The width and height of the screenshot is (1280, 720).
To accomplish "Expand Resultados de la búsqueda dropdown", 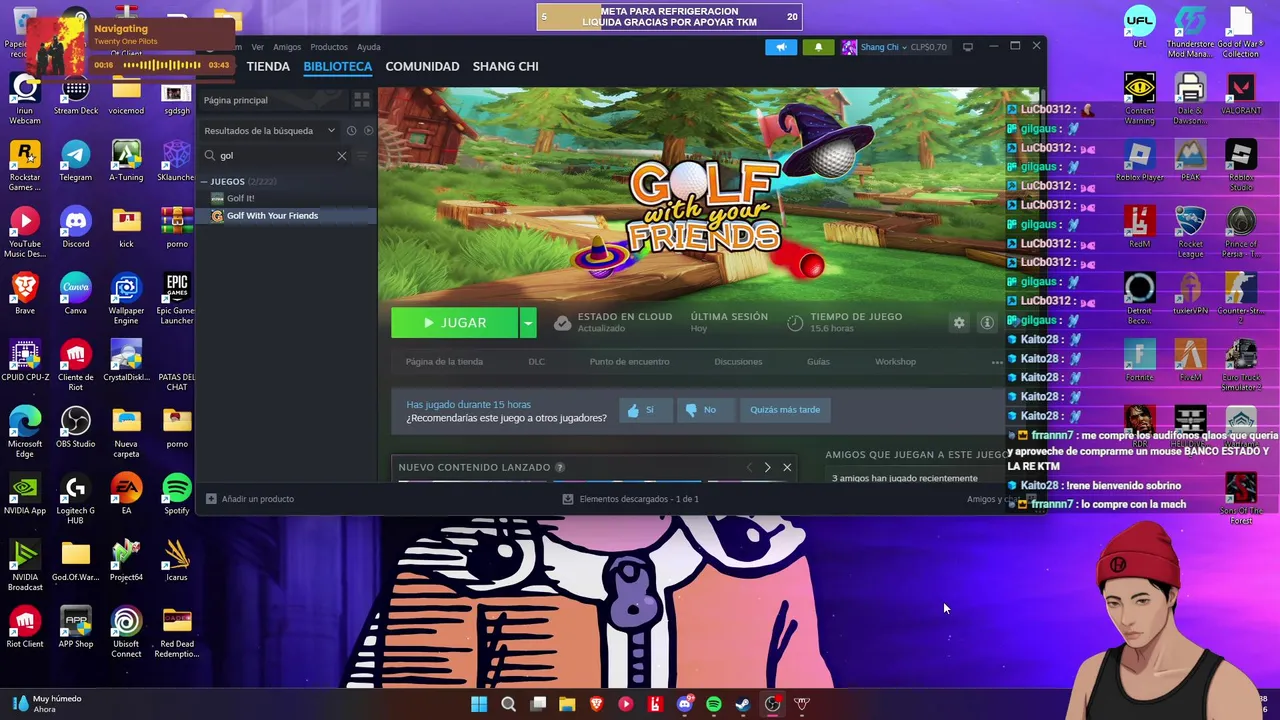I will coord(269,131).
